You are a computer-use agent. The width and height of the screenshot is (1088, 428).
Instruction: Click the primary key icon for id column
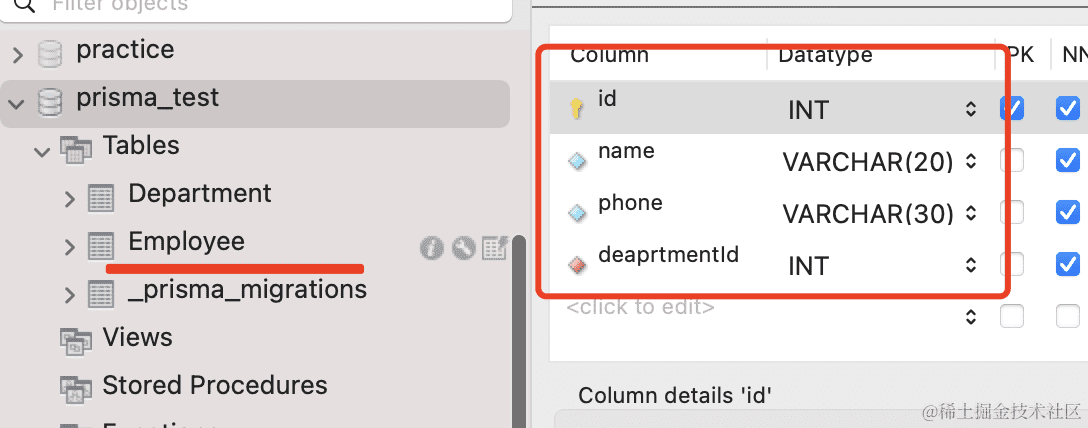(577, 109)
